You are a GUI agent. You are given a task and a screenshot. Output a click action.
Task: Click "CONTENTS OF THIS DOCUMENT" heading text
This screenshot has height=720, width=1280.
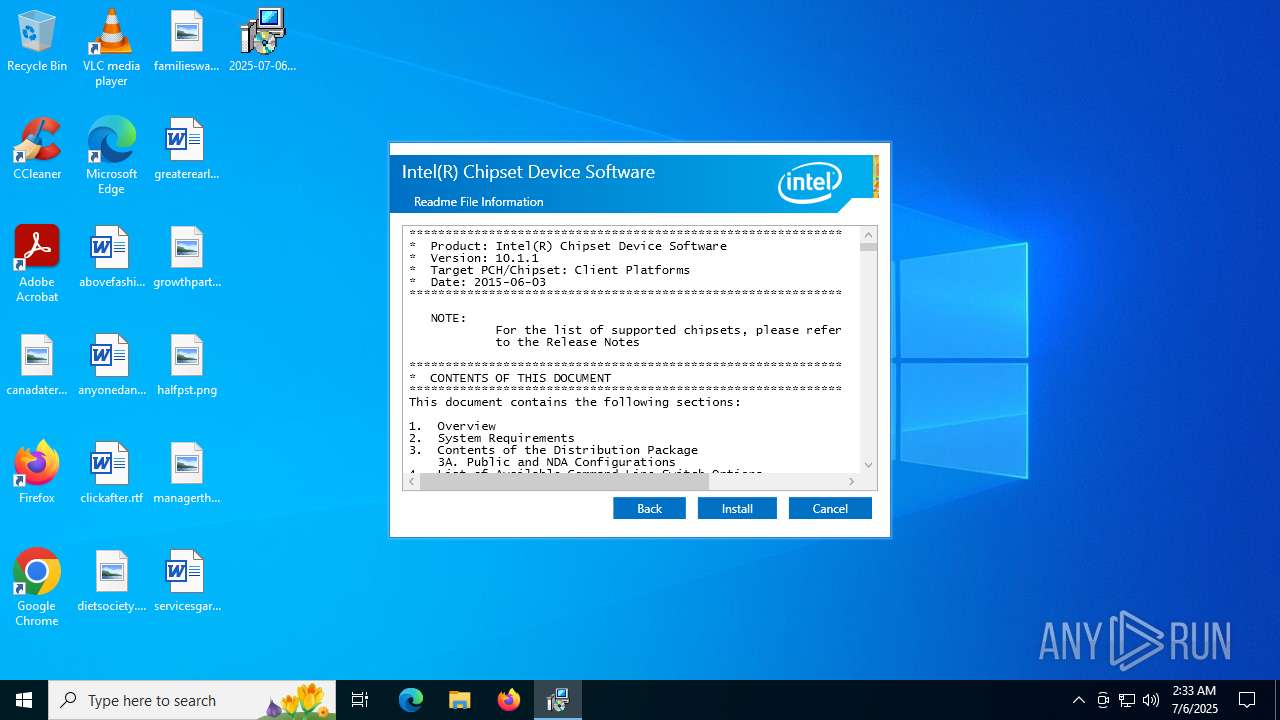point(520,378)
